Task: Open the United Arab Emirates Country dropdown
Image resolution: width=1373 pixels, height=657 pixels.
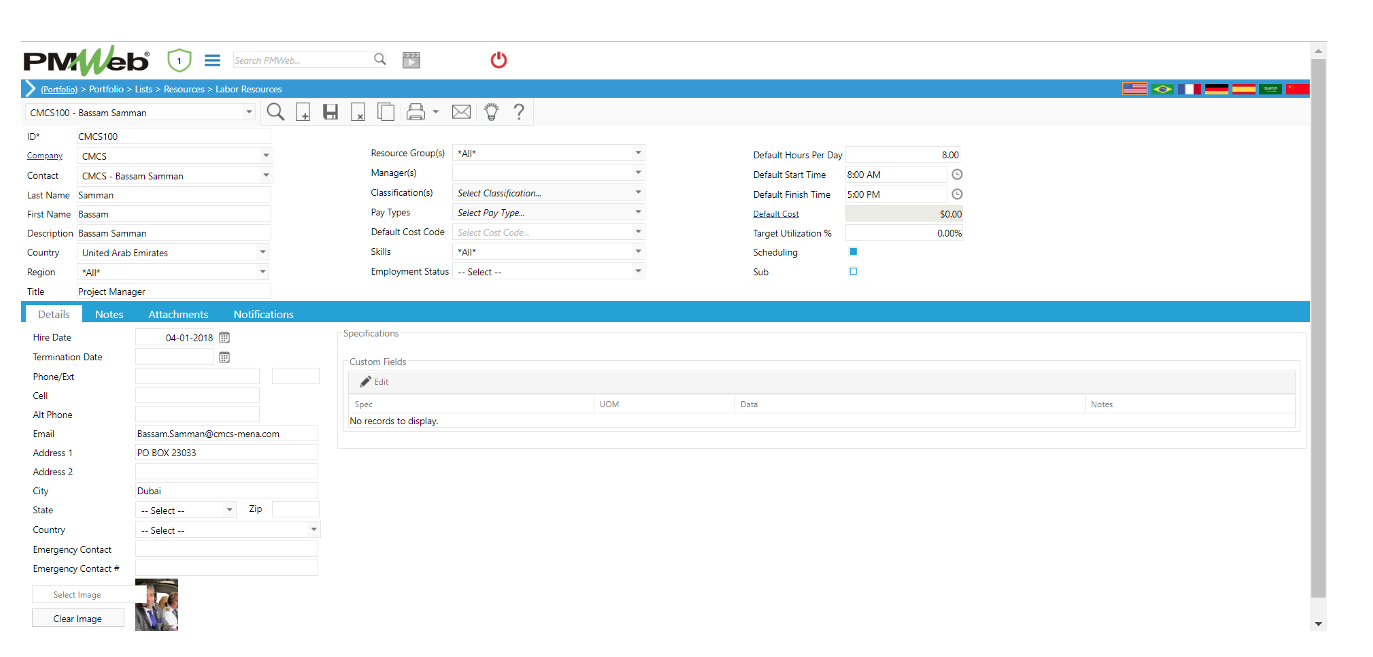Action: (x=263, y=253)
